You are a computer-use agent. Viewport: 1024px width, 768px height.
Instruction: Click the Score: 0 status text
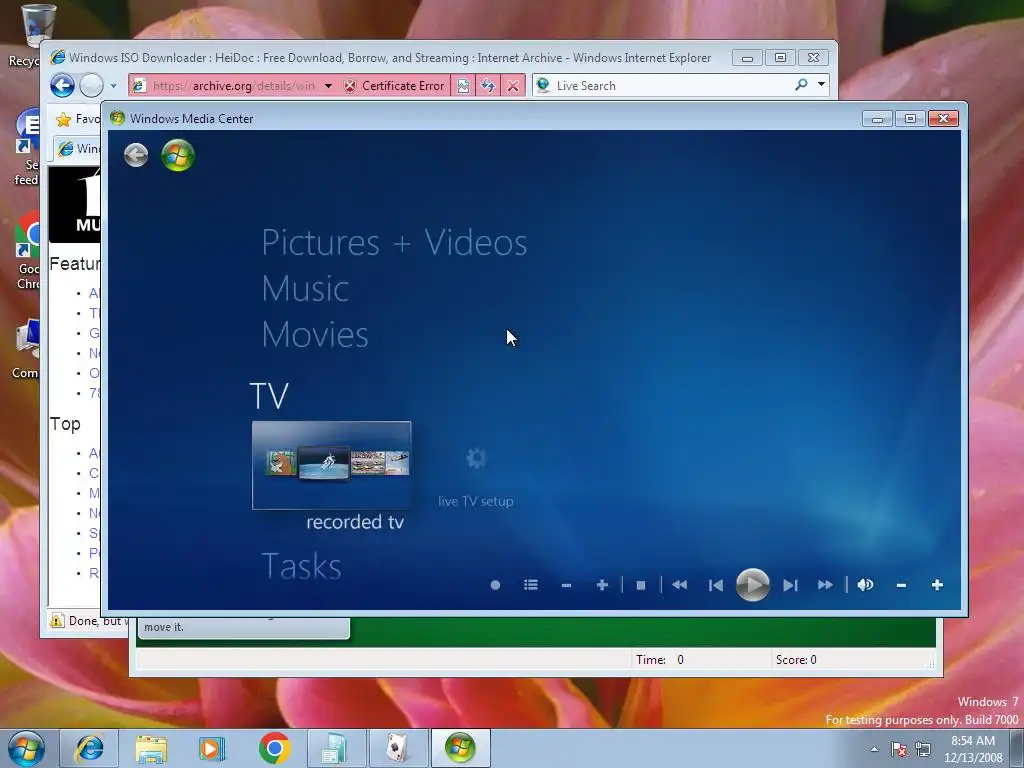click(x=796, y=660)
